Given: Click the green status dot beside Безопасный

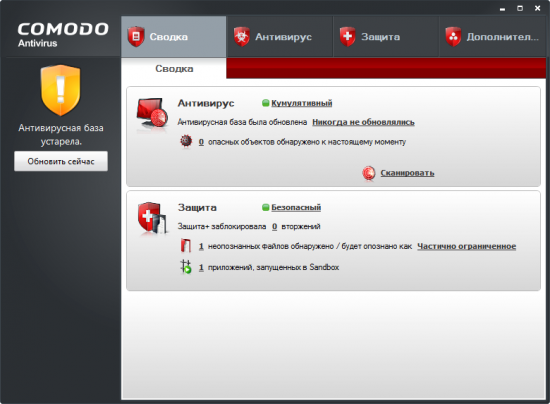Looking at the screenshot, I should click(x=266, y=207).
